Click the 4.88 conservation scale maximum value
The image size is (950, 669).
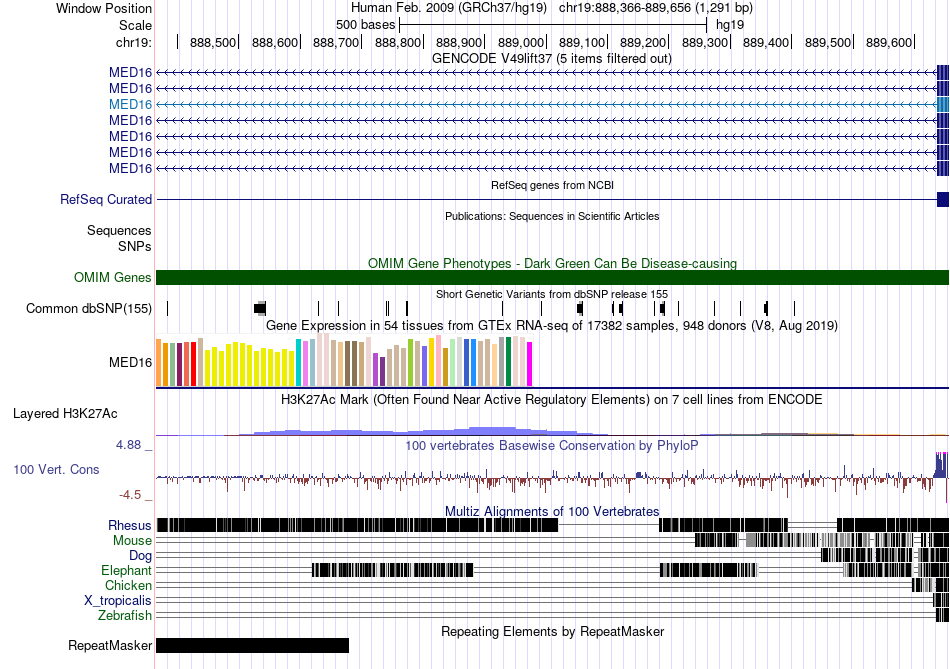pyautogui.click(x=128, y=445)
